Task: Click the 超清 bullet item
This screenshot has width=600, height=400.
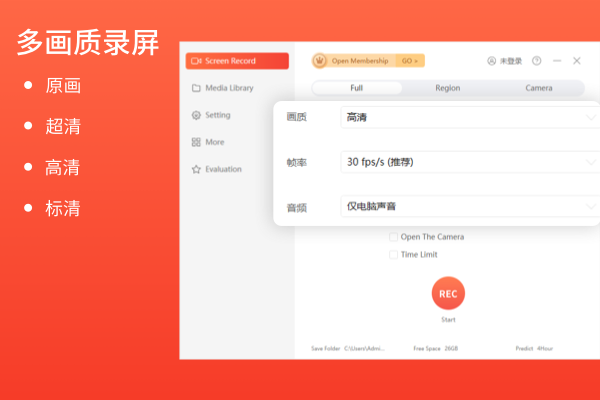Action: pos(63,126)
